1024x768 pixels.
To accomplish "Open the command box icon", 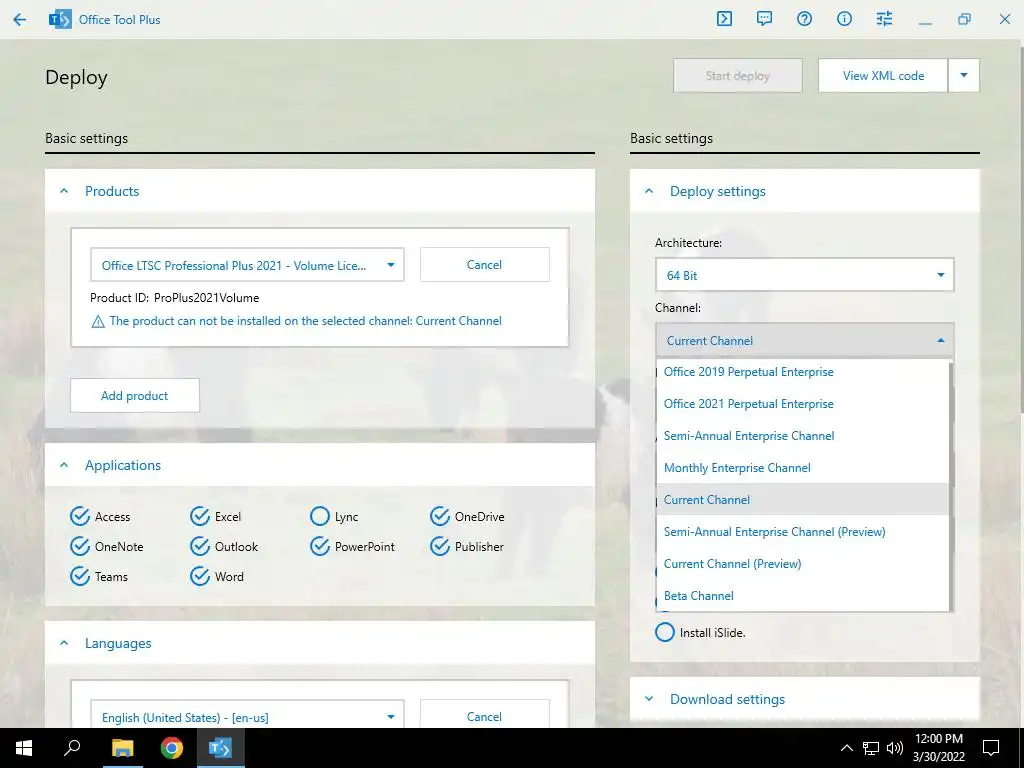I will (724, 19).
